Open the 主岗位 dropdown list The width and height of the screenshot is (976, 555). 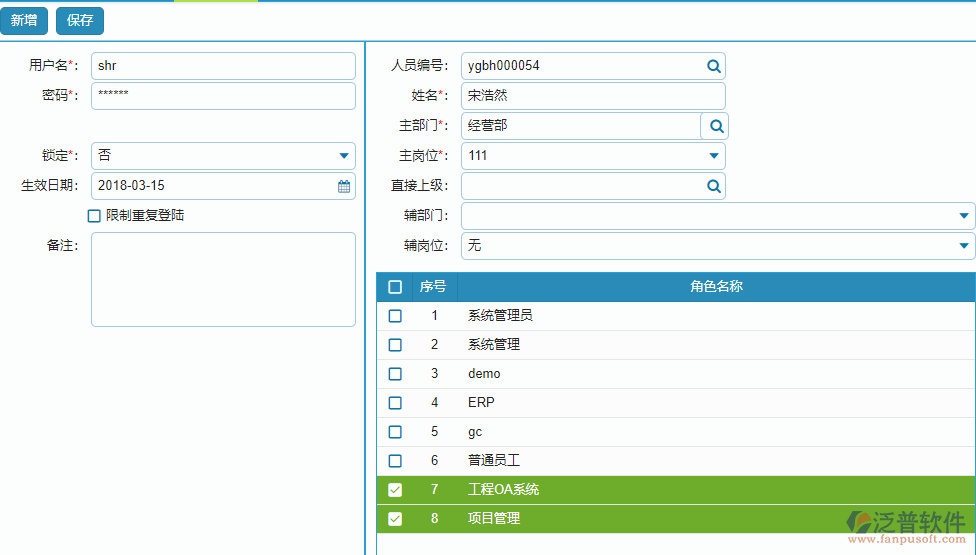[x=714, y=156]
